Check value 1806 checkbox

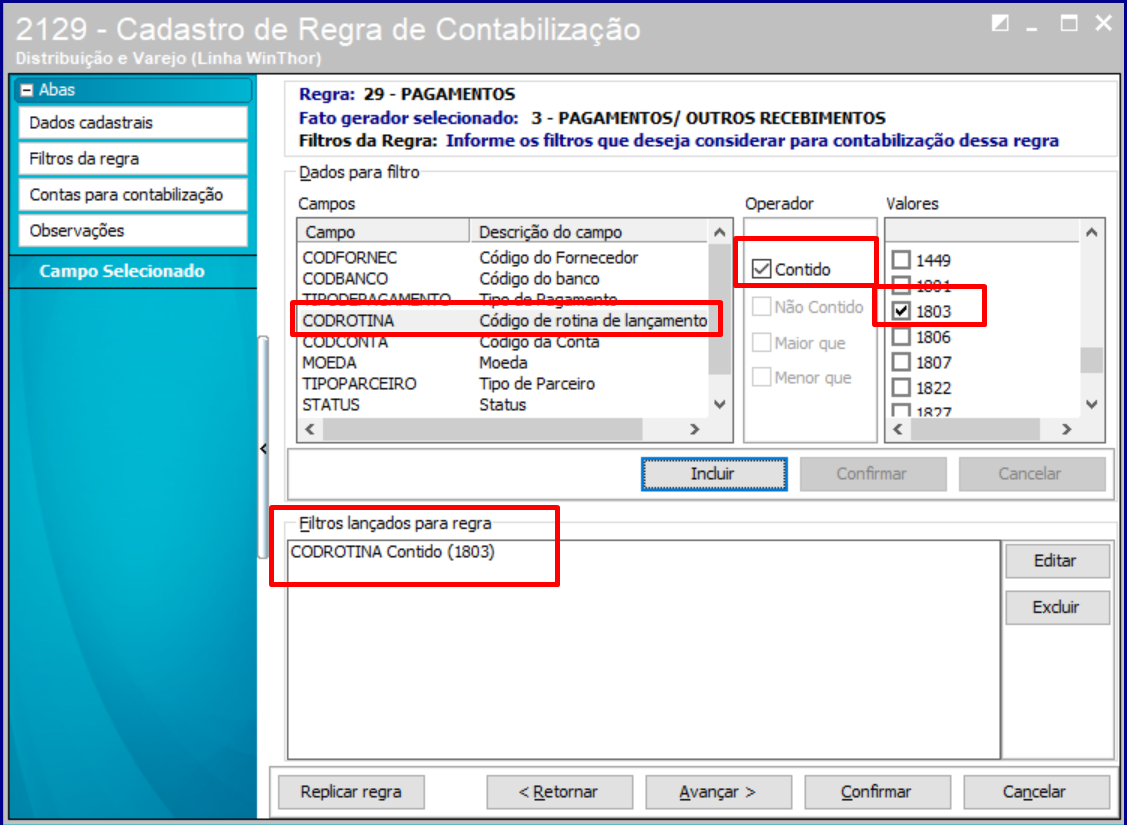coord(901,336)
